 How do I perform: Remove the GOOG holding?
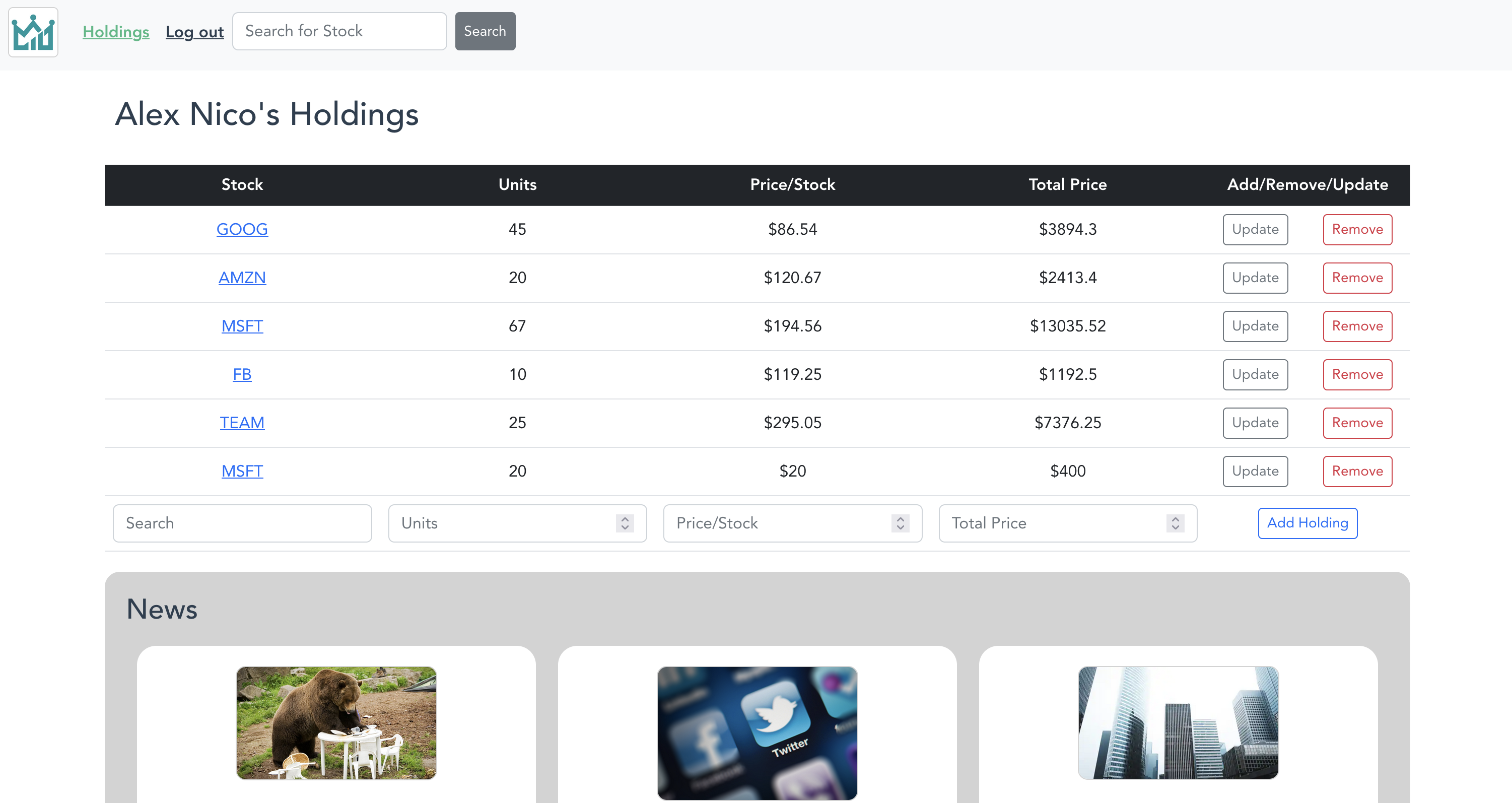[x=1357, y=230]
